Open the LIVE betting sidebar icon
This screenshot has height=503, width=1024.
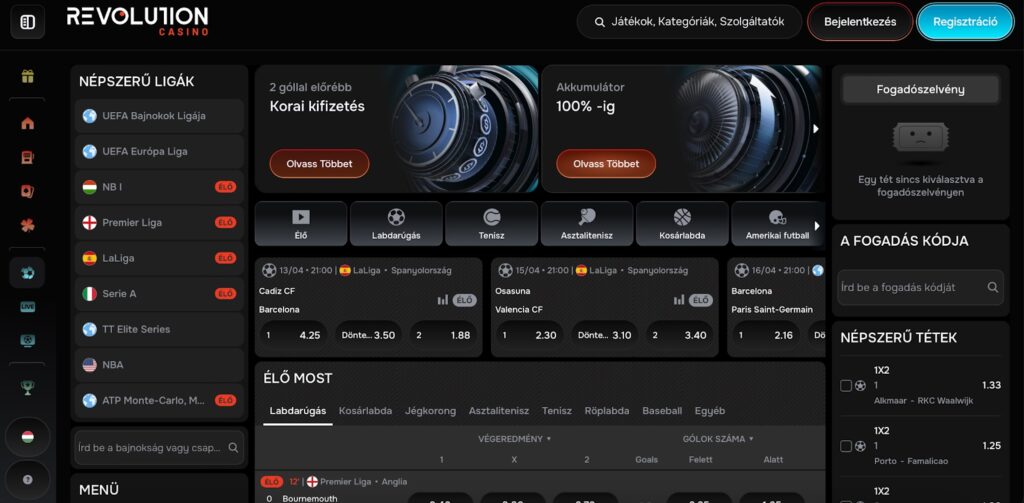click(27, 306)
